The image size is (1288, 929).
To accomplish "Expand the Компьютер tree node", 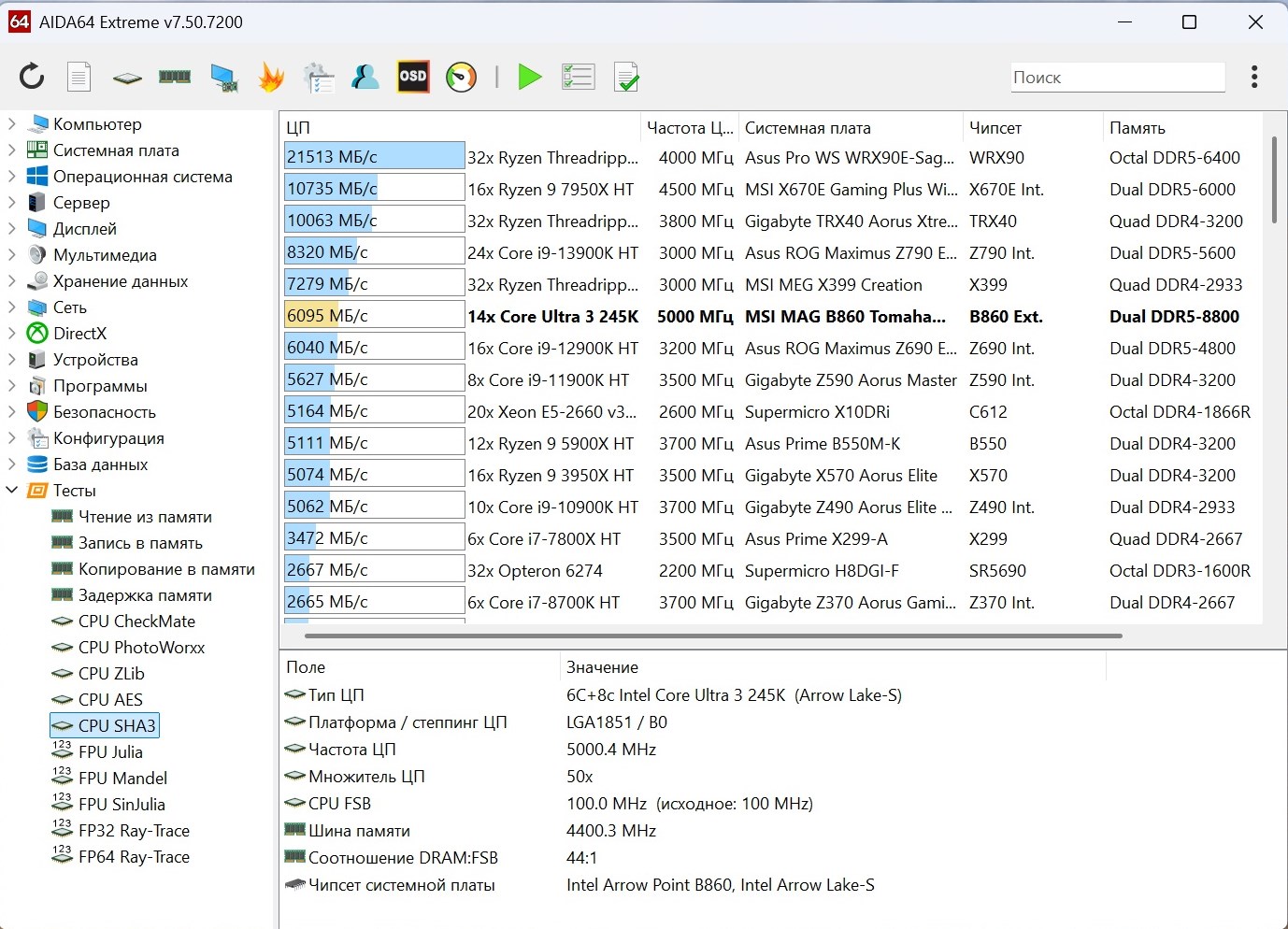I will click(x=12, y=123).
